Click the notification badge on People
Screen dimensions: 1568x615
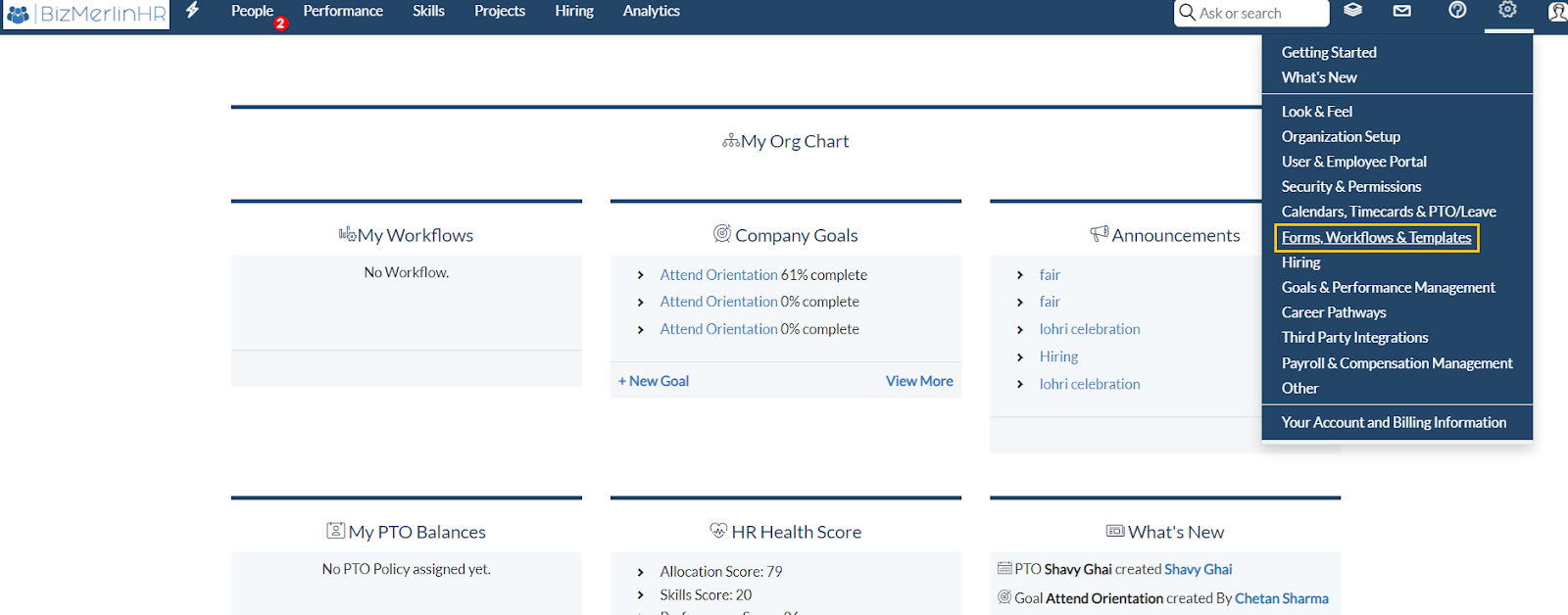[x=280, y=23]
